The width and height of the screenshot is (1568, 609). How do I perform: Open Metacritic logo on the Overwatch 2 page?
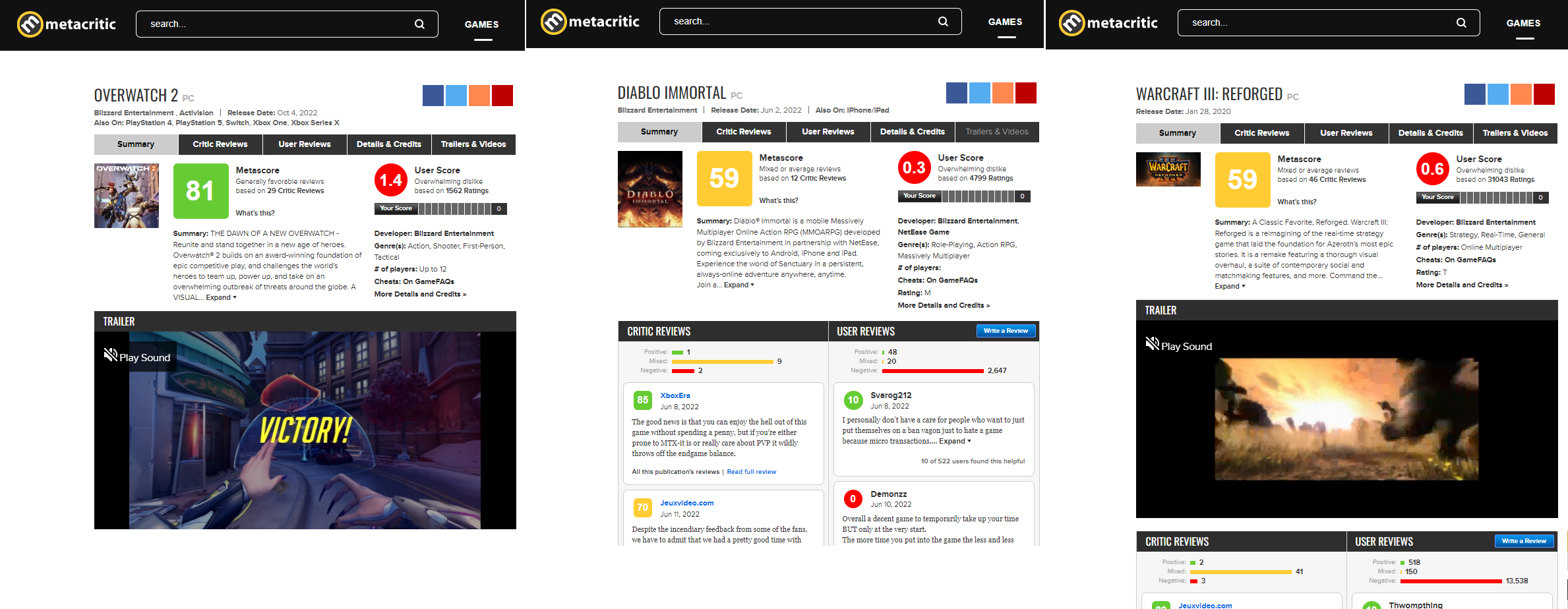pyautogui.click(x=66, y=24)
